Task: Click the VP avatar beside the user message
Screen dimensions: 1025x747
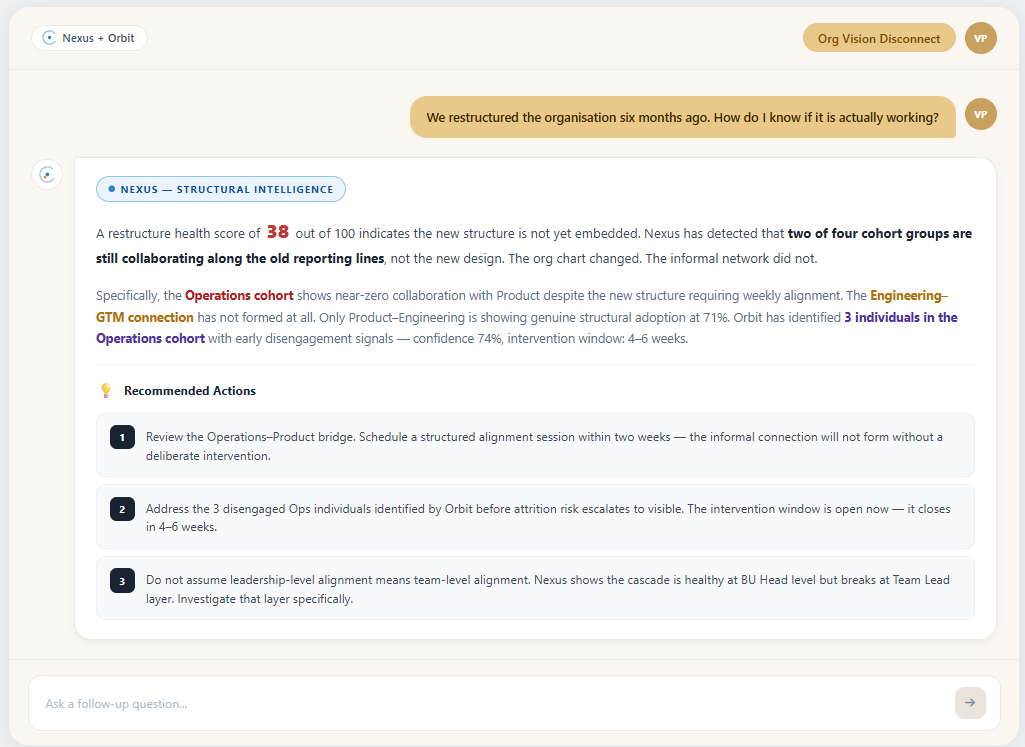Action: click(981, 114)
